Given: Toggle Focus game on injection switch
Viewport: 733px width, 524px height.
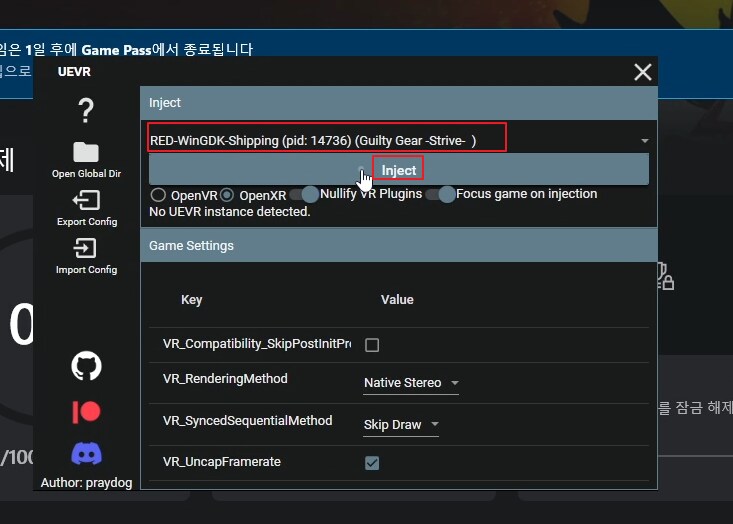Looking at the screenshot, I should click(440, 194).
